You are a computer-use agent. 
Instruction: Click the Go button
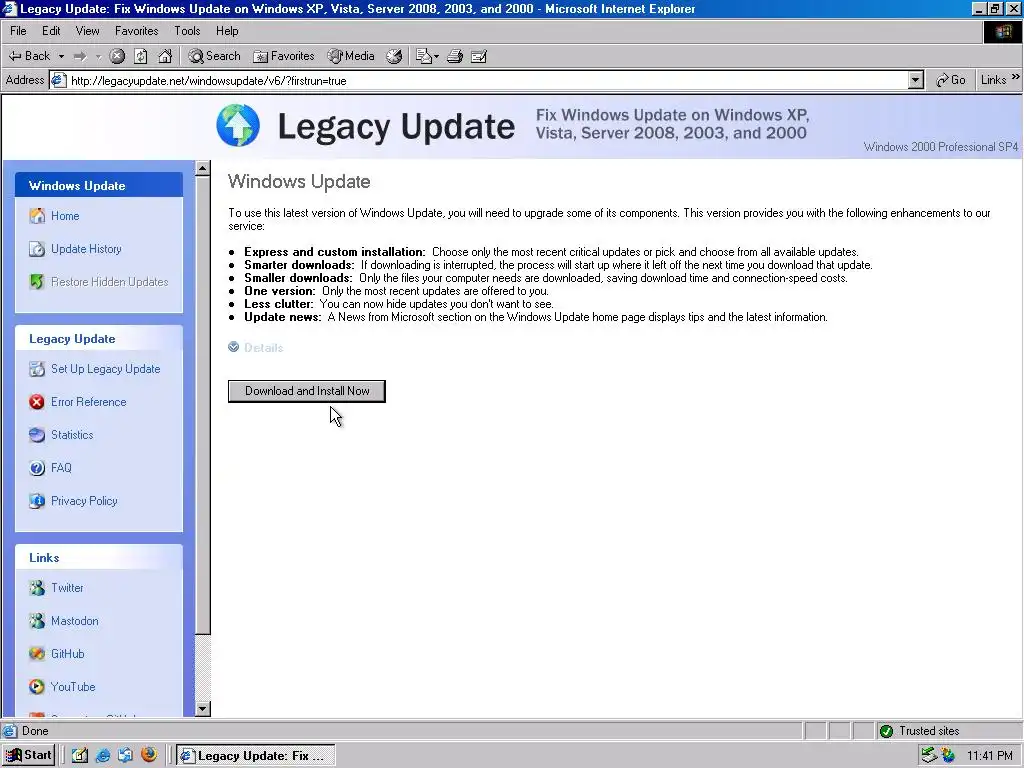click(950, 80)
